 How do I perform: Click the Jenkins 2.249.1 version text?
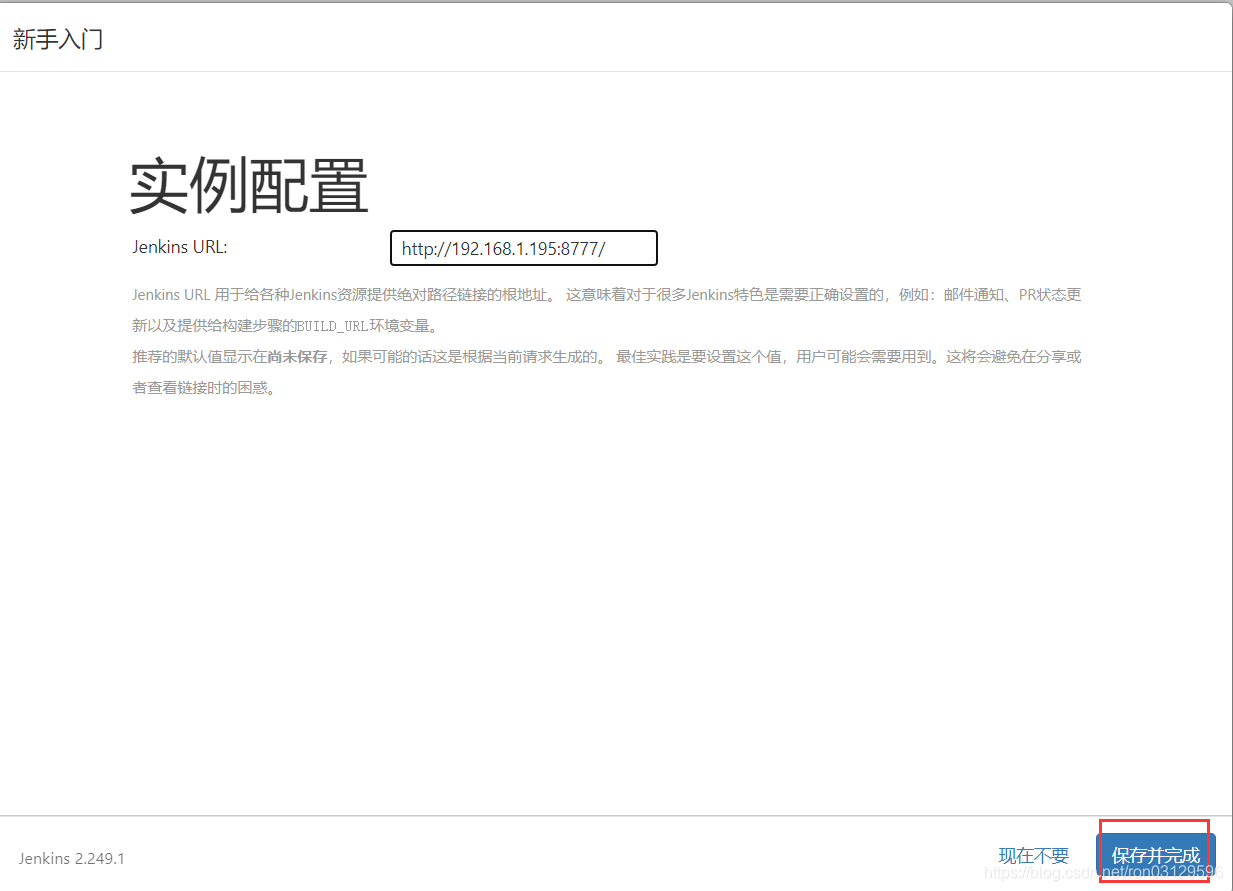(x=71, y=858)
